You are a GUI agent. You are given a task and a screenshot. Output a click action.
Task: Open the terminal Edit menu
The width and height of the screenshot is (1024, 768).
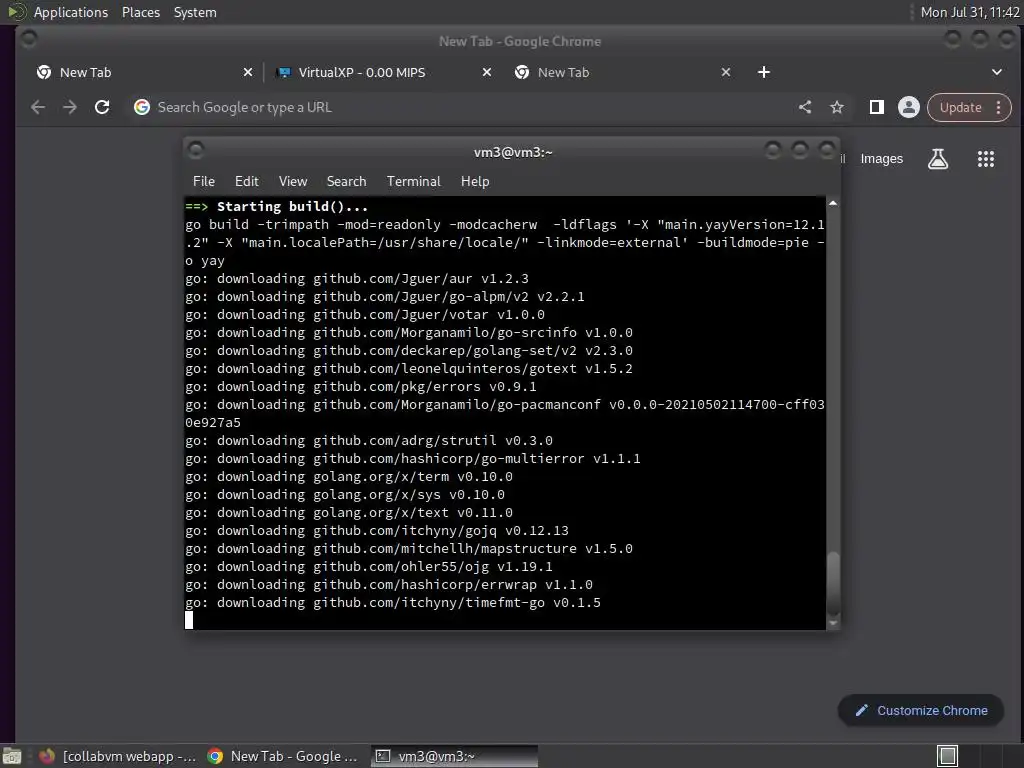[x=246, y=182]
